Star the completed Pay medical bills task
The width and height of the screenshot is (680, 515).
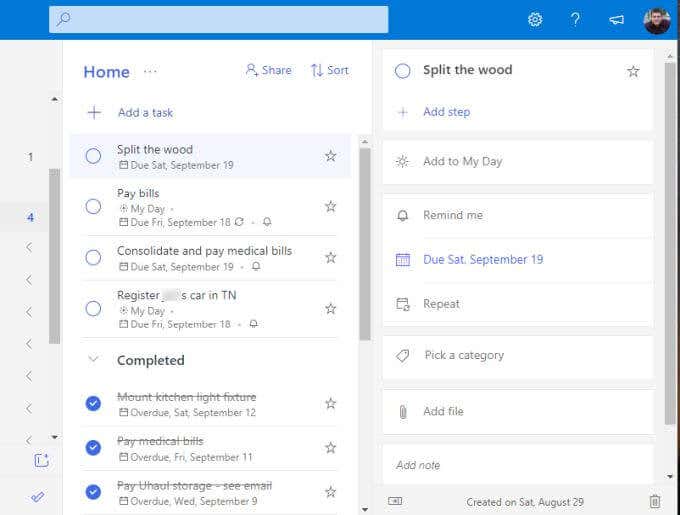tap(330, 447)
